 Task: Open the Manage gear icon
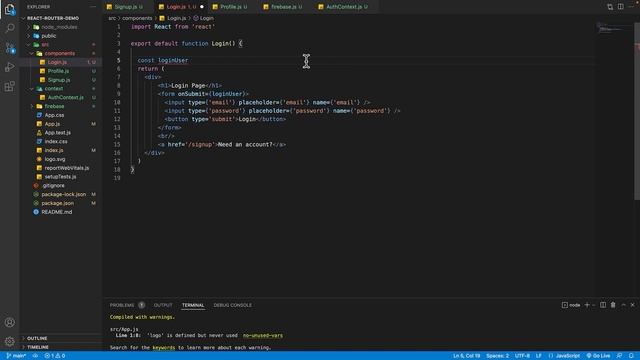pyautogui.click(x=9, y=341)
